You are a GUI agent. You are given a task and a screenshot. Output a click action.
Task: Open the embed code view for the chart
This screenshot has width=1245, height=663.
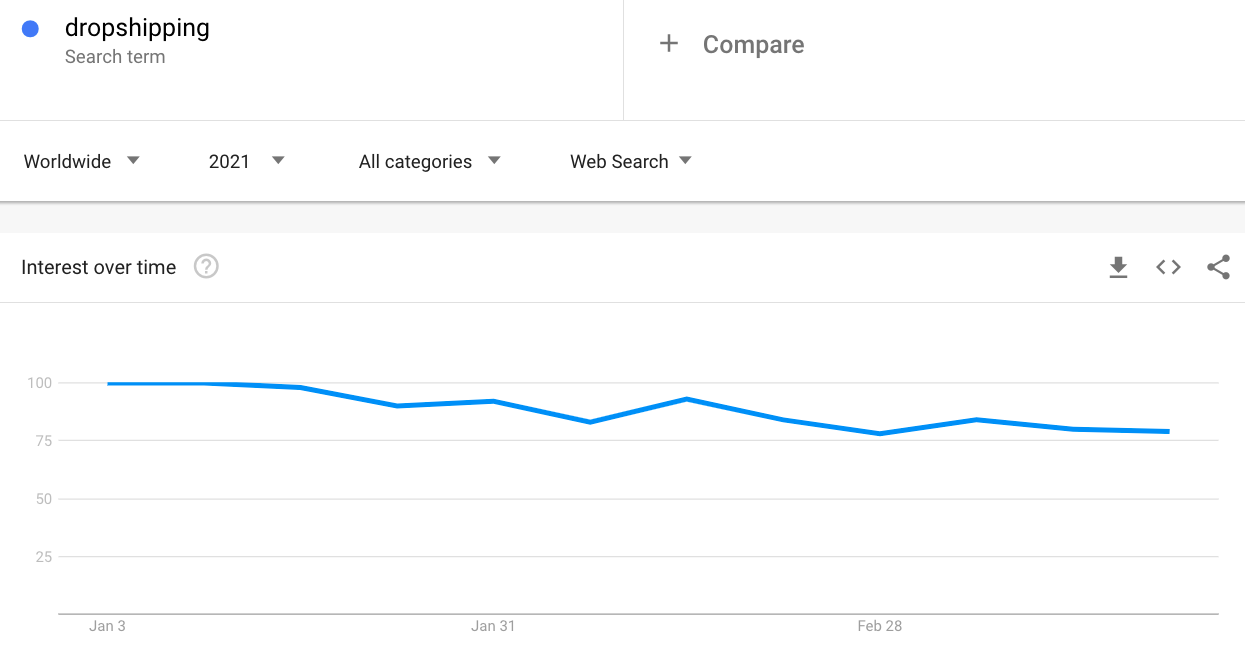coord(1167,267)
